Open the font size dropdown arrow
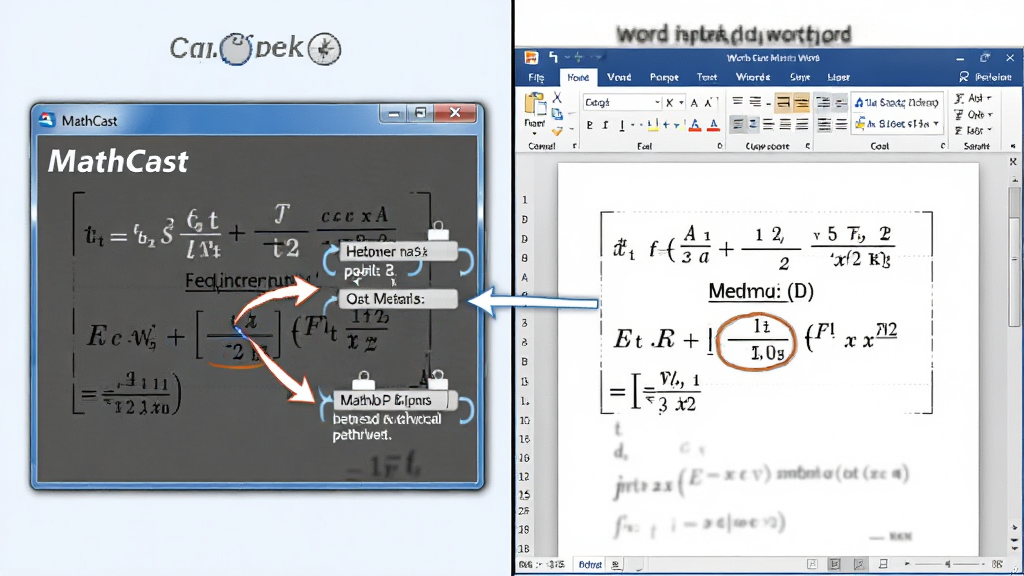This screenshot has width=1024, height=576. (681, 103)
